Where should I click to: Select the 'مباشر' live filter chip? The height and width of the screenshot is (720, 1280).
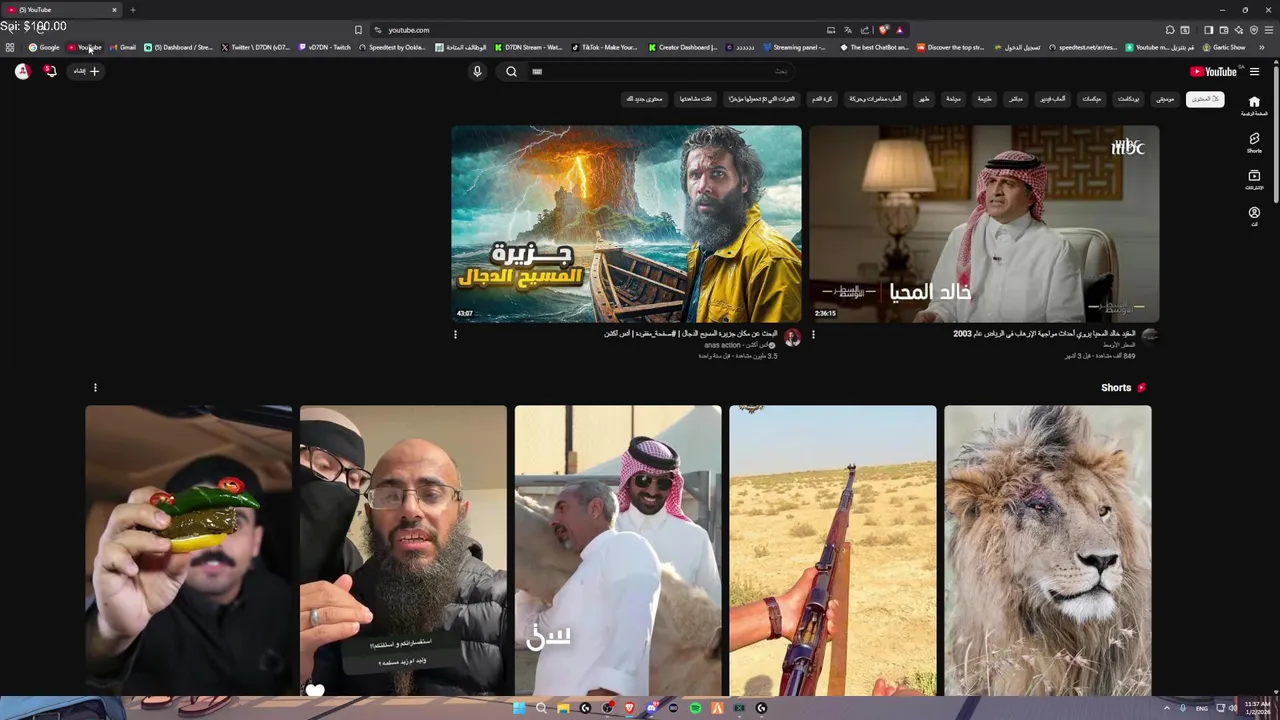pyautogui.click(x=1016, y=99)
